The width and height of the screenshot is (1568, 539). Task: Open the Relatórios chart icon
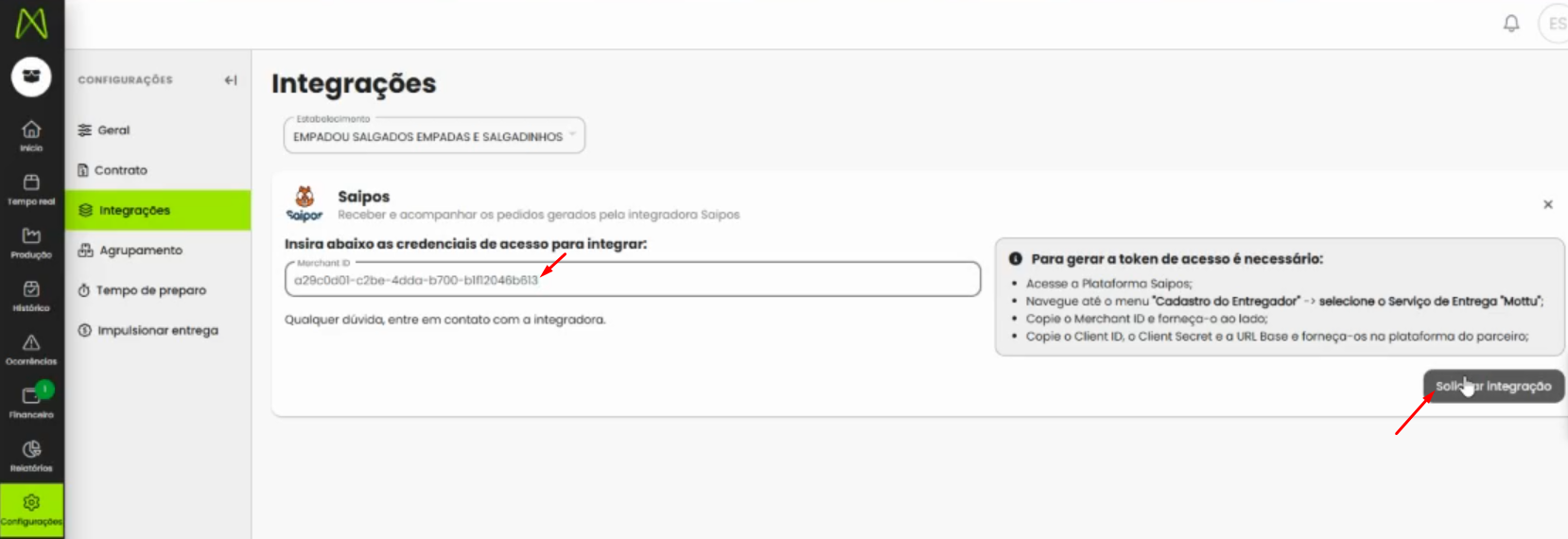[x=31, y=455]
